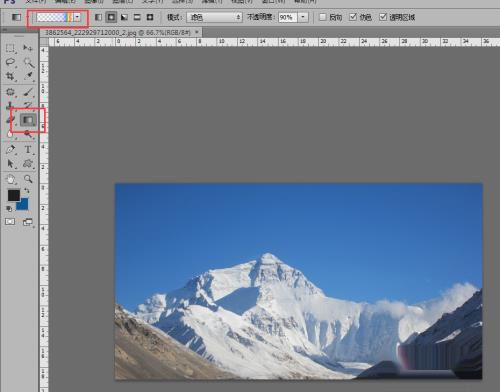
Task: Toggle the 透明区域 transparency checkbox
Action: click(x=383, y=17)
